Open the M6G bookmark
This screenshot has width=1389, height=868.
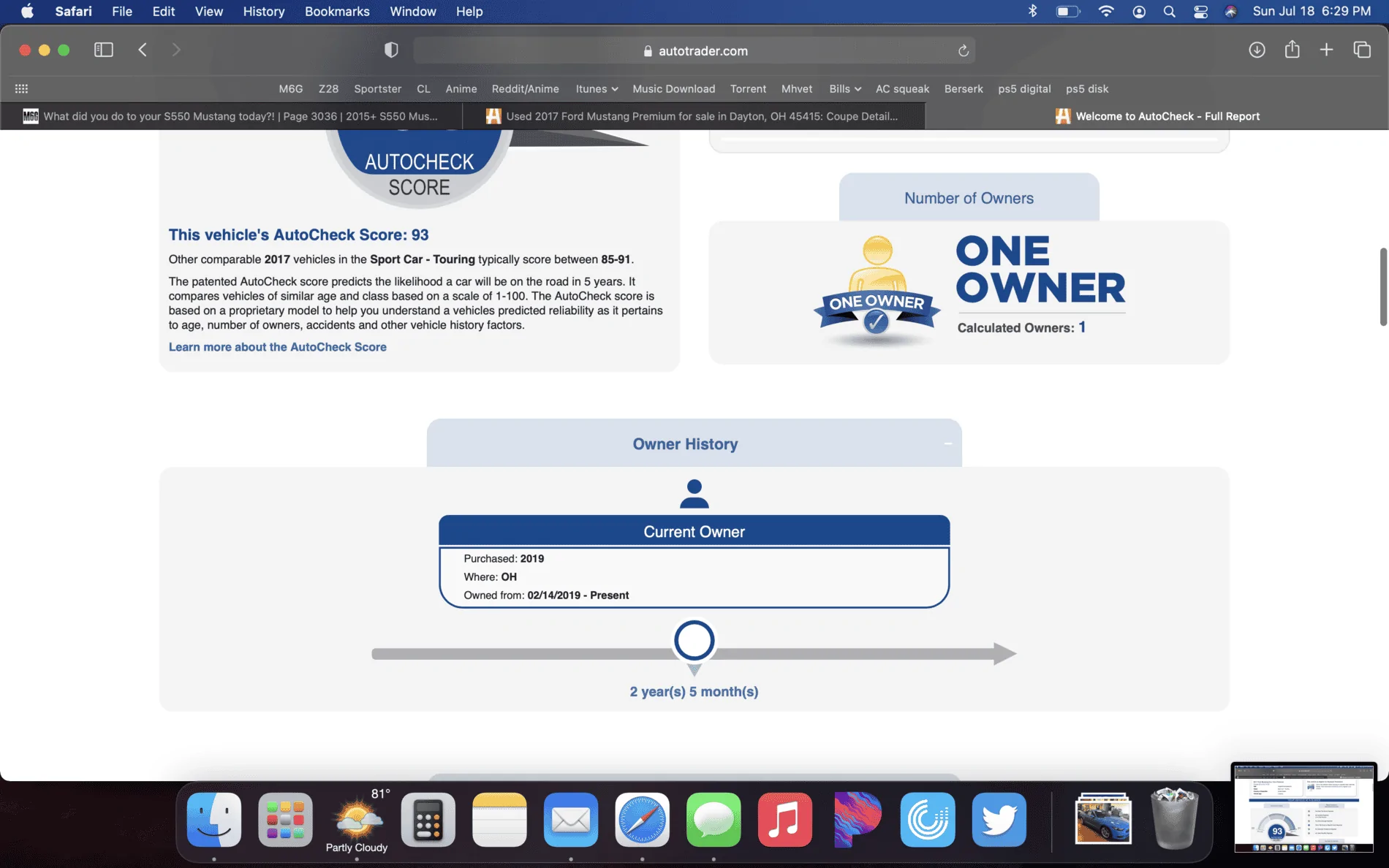pos(290,88)
